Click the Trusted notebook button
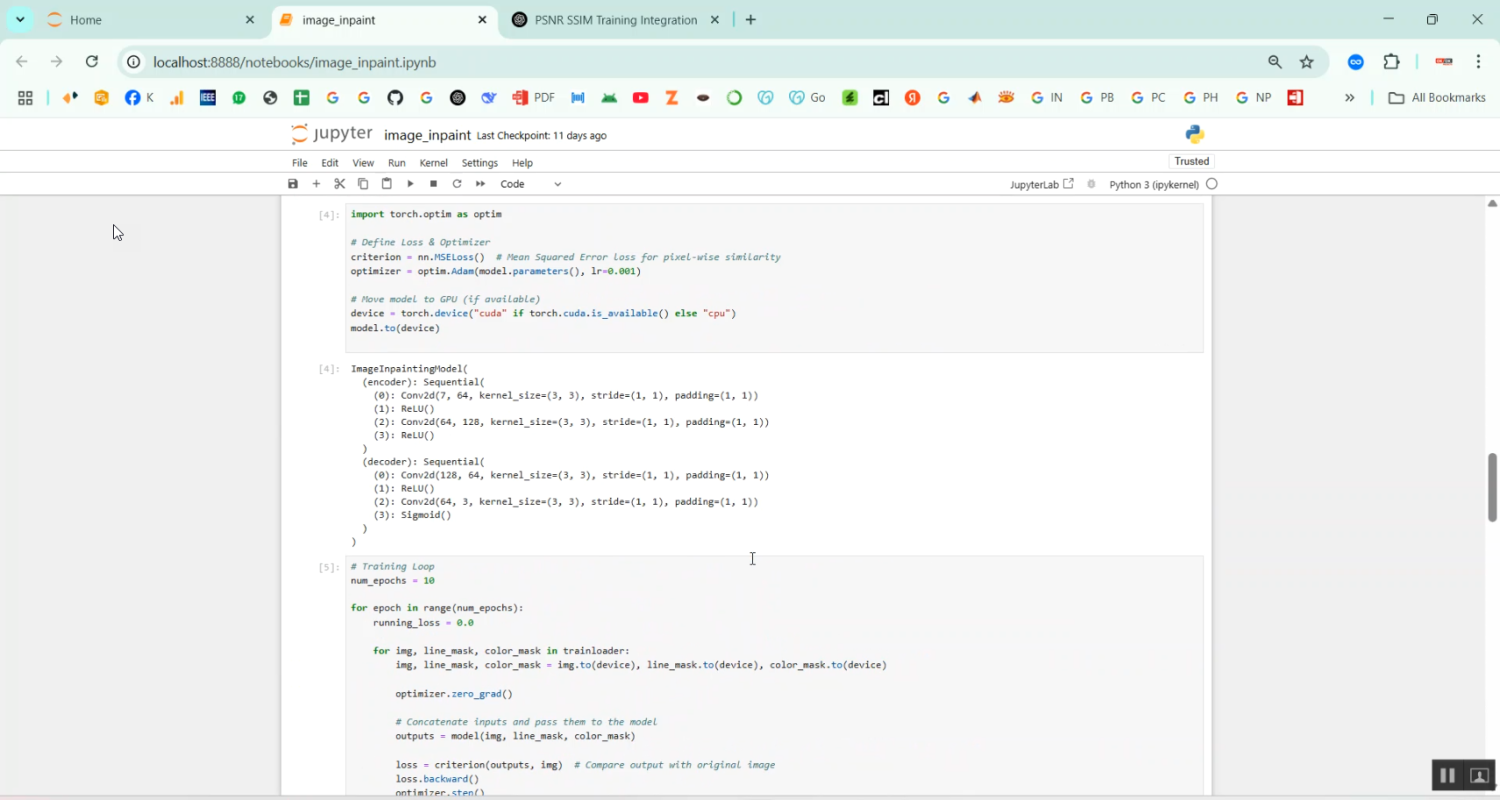Screen dimensions: 1500x800 [x=1191, y=161]
